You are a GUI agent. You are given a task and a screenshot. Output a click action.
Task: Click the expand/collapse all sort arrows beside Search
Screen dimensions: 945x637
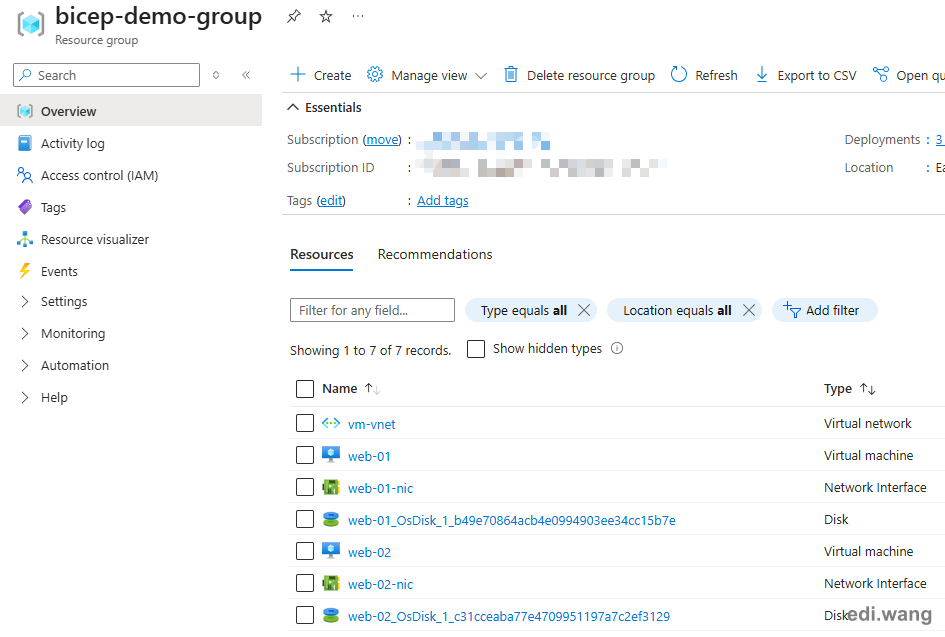[x=216, y=75]
